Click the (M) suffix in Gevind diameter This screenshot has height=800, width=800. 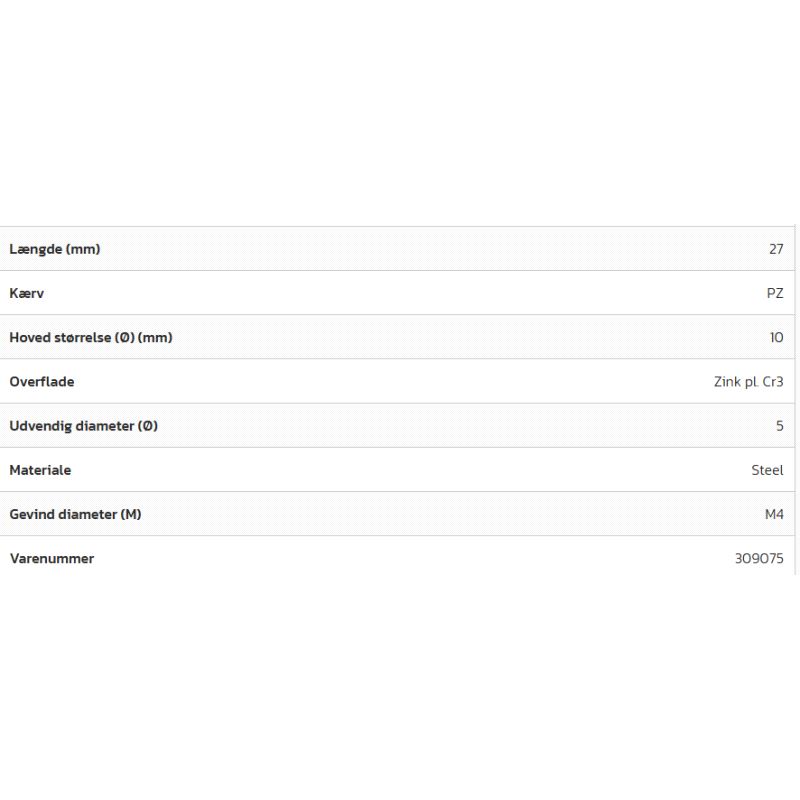pos(131,514)
